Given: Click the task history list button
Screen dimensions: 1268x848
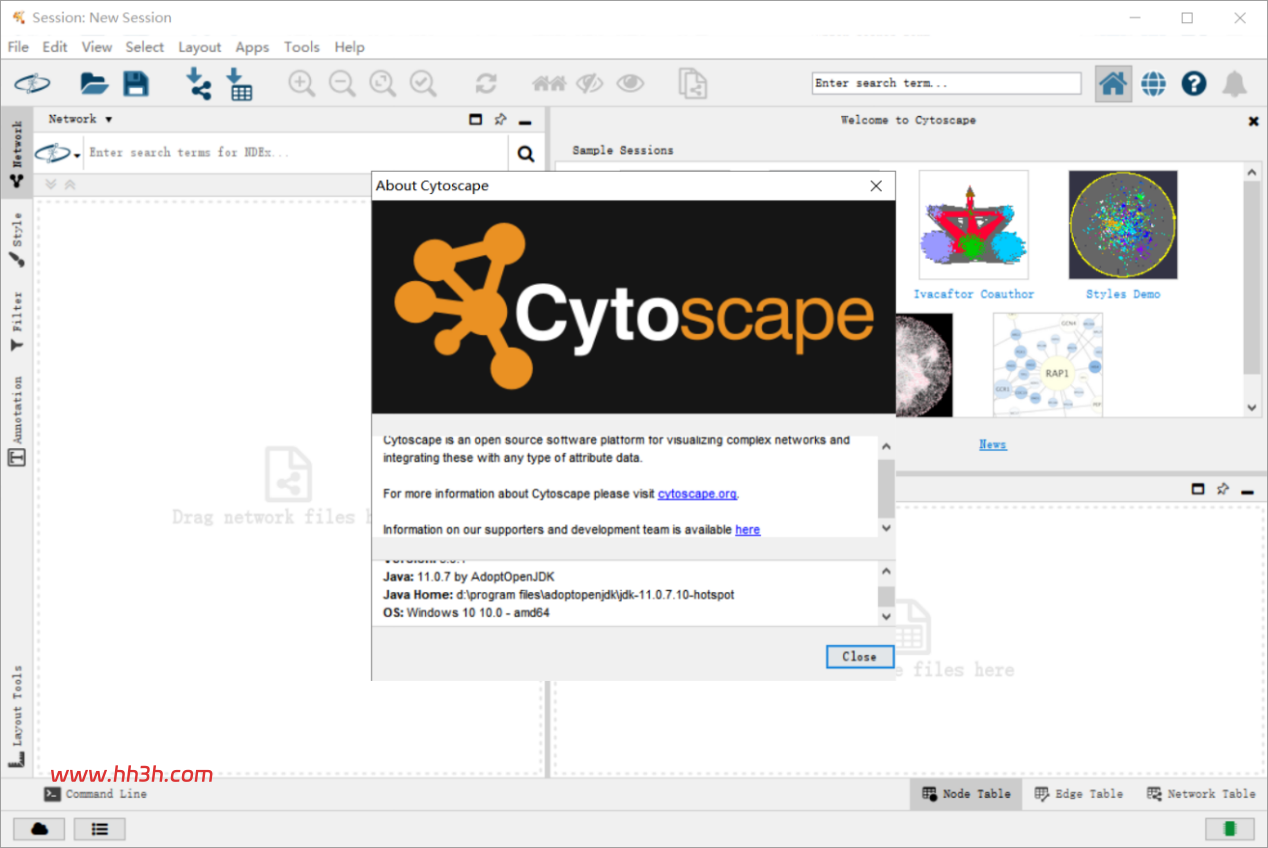Looking at the screenshot, I should pyautogui.click(x=99, y=829).
